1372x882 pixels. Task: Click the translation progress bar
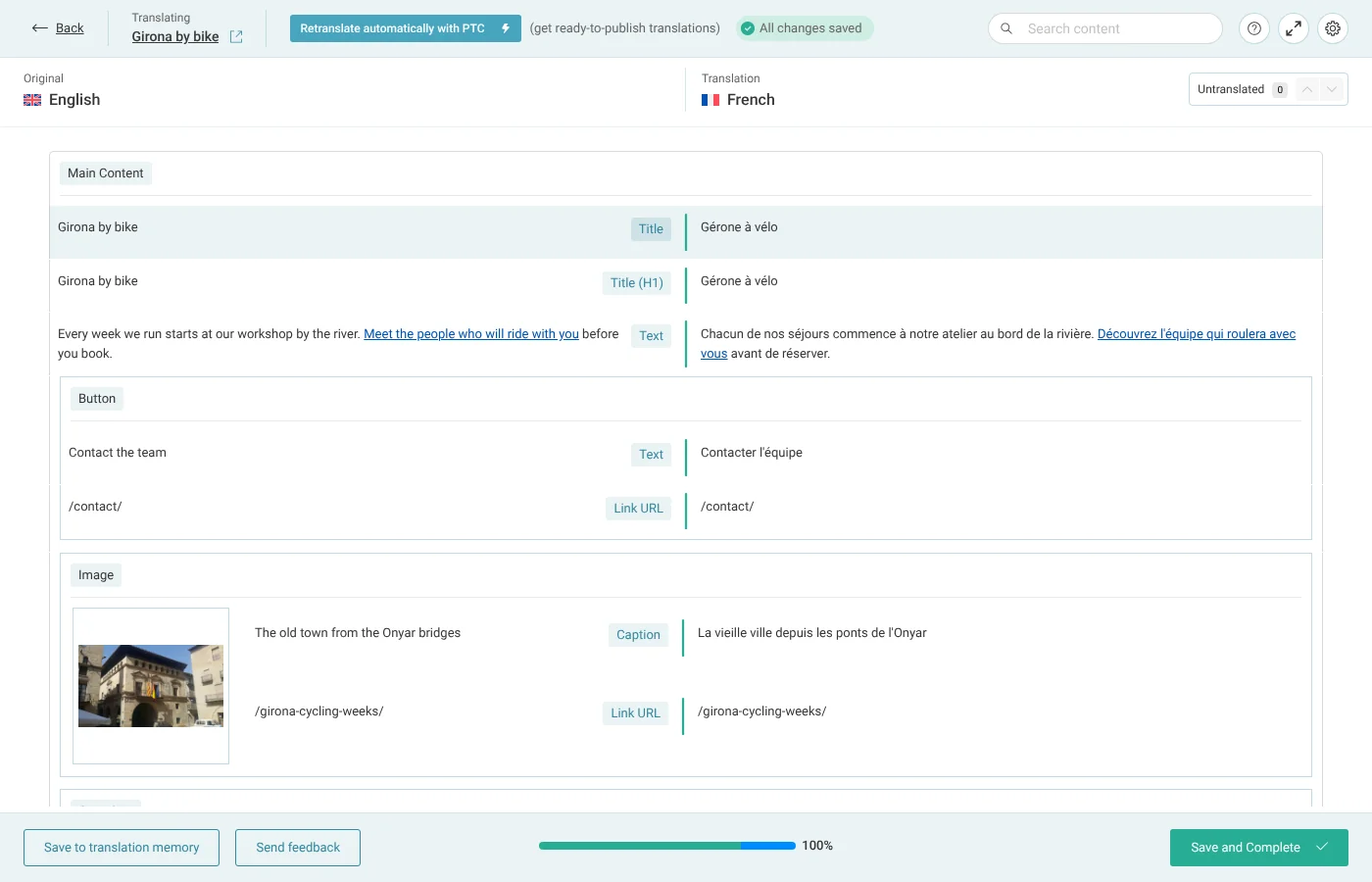click(x=667, y=846)
